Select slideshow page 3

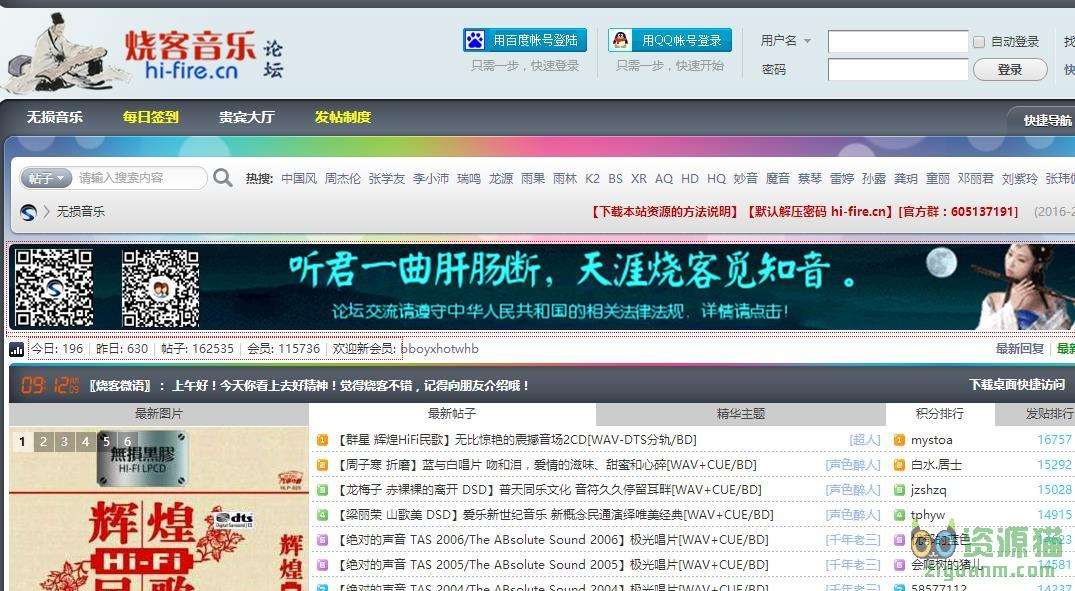coord(64,442)
